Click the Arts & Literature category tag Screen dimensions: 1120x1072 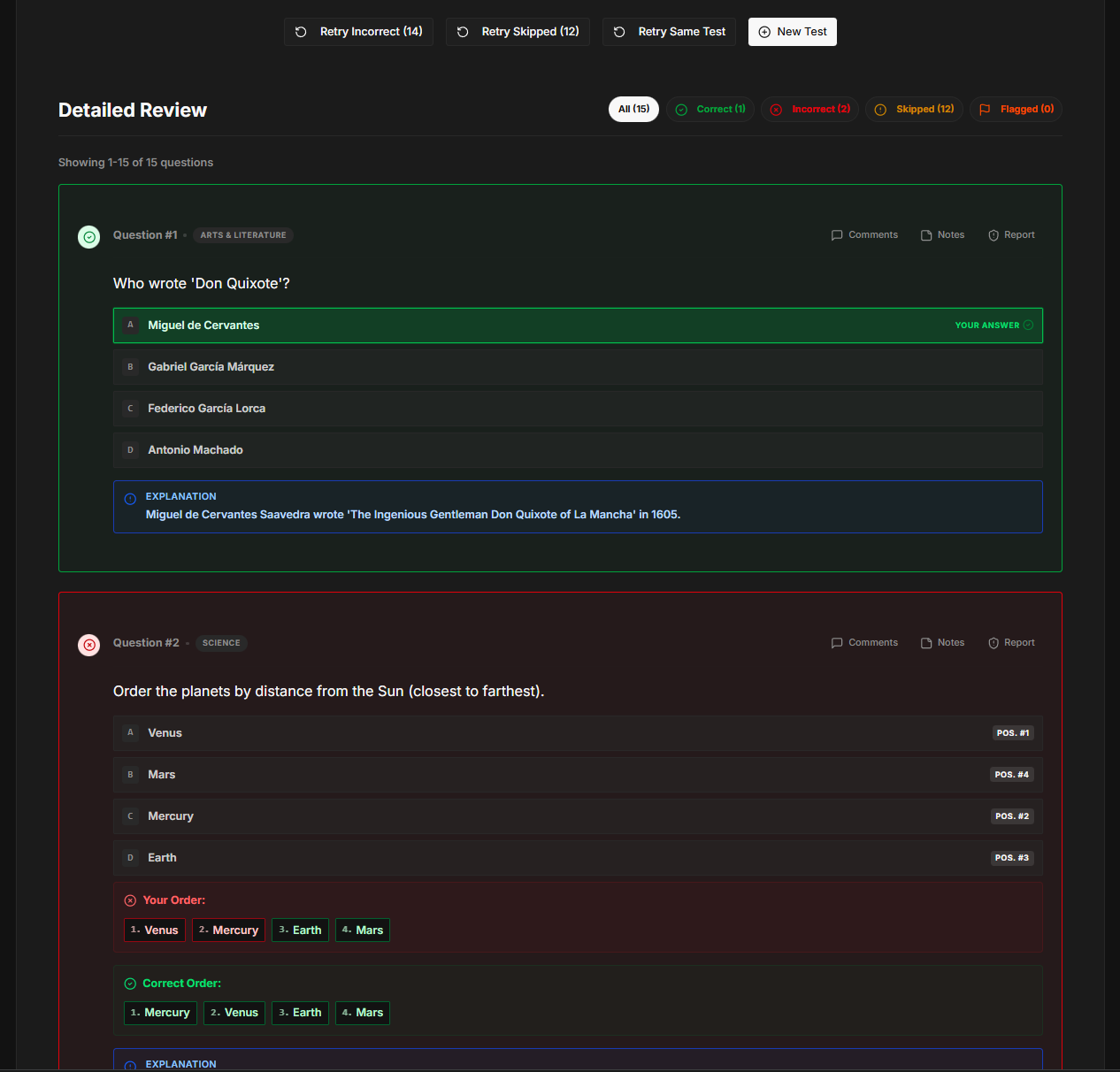coord(243,235)
